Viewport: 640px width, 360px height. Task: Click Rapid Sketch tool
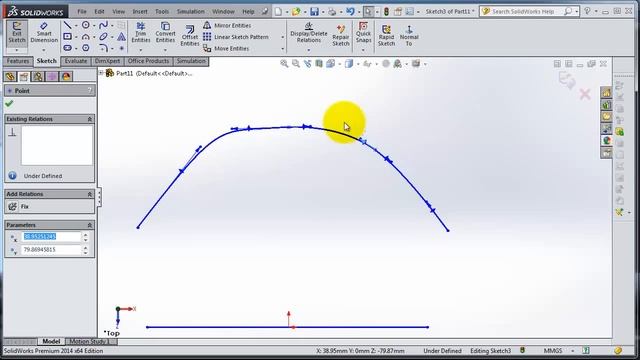(x=386, y=35)
